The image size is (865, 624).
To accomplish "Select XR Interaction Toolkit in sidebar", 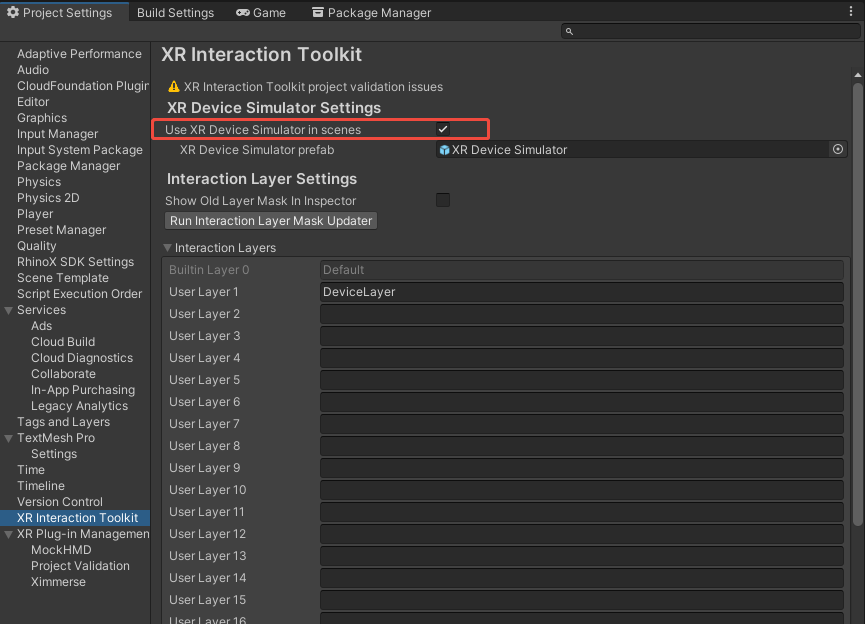I will pyautogui.click(x=75, y=518).
